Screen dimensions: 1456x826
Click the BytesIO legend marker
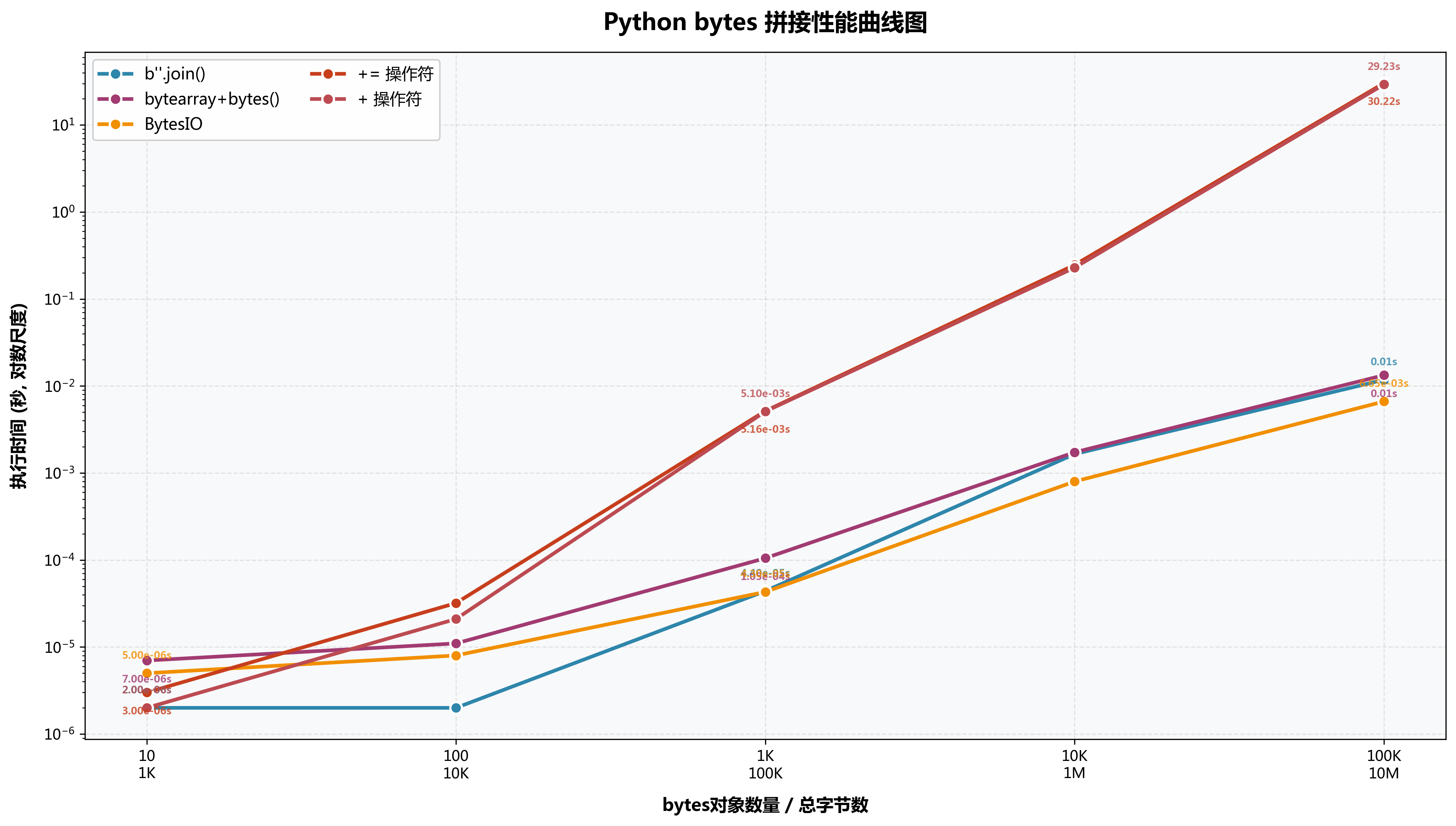click(115, 124)
